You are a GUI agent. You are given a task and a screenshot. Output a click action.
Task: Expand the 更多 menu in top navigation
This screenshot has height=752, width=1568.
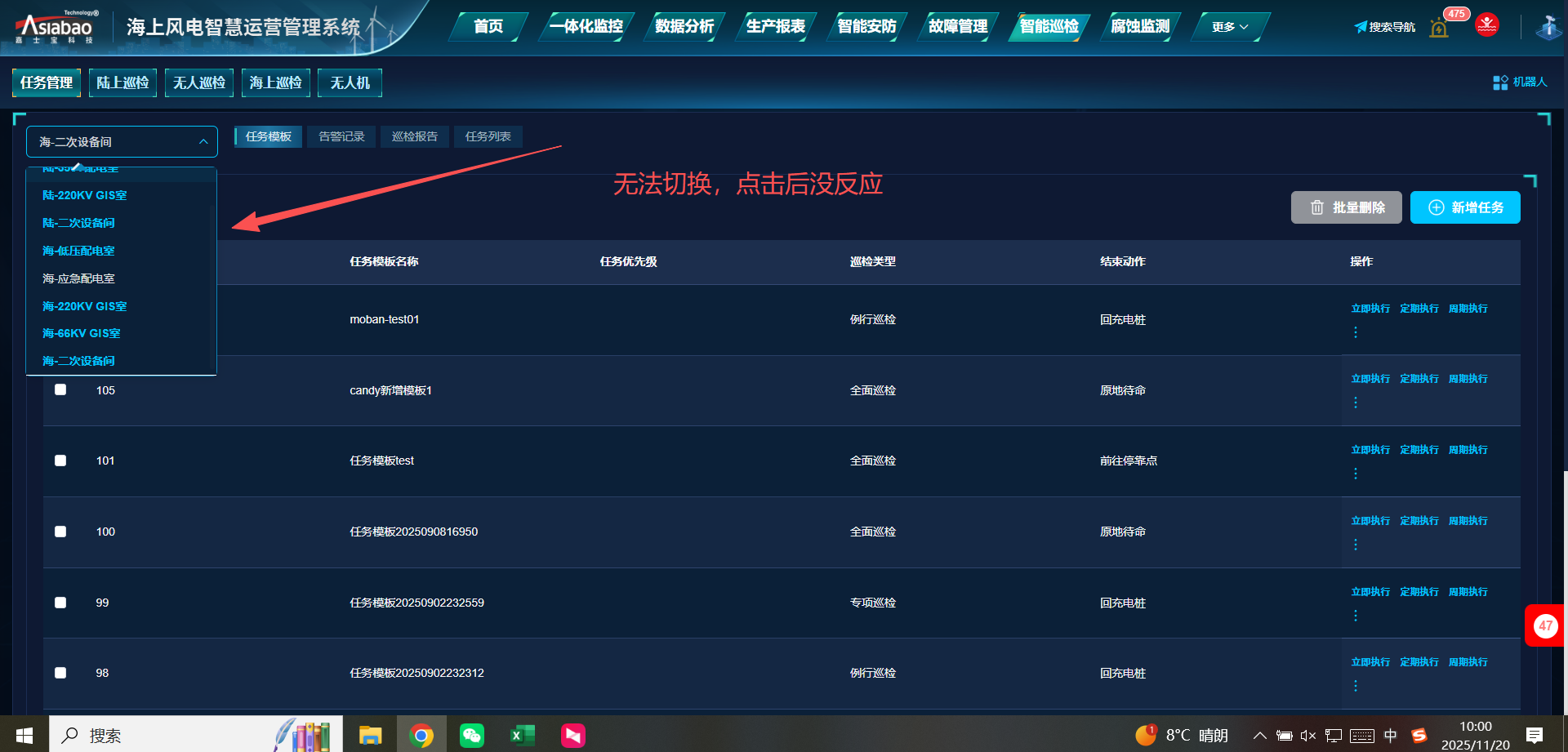tap(1229, 27)
